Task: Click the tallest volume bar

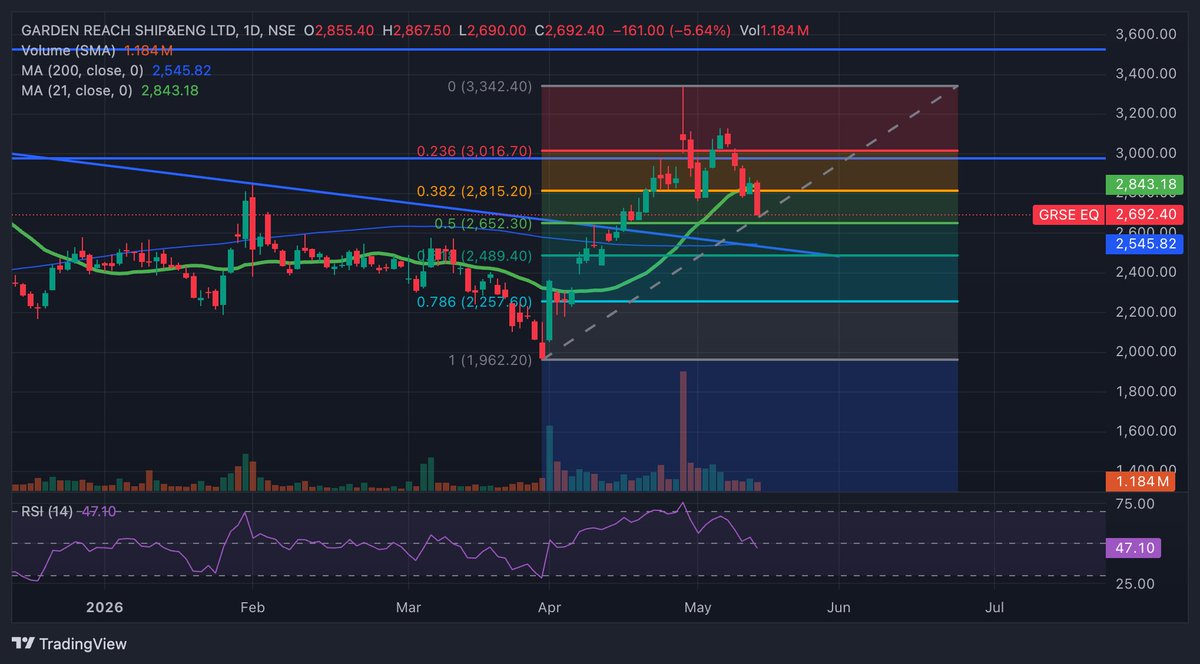Action: click(x=683, y=431)
